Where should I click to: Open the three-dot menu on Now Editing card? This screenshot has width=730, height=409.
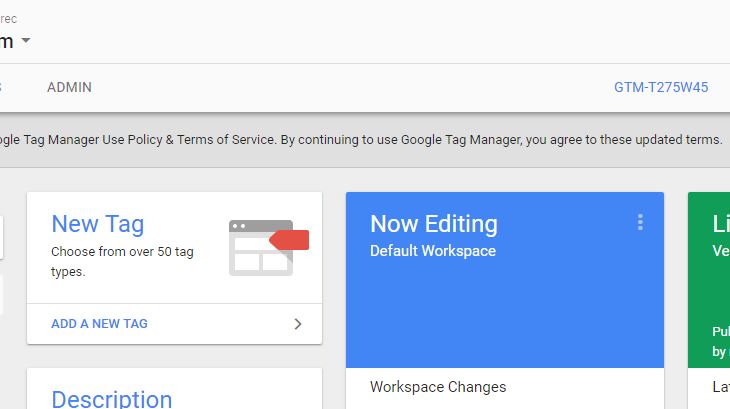click(640, 222)
